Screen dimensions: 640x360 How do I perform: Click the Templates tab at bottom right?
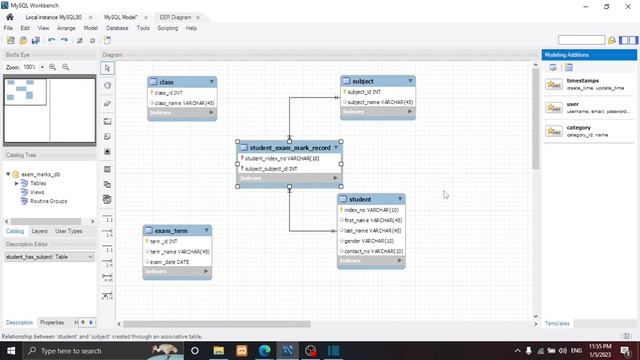coord(557,323)
